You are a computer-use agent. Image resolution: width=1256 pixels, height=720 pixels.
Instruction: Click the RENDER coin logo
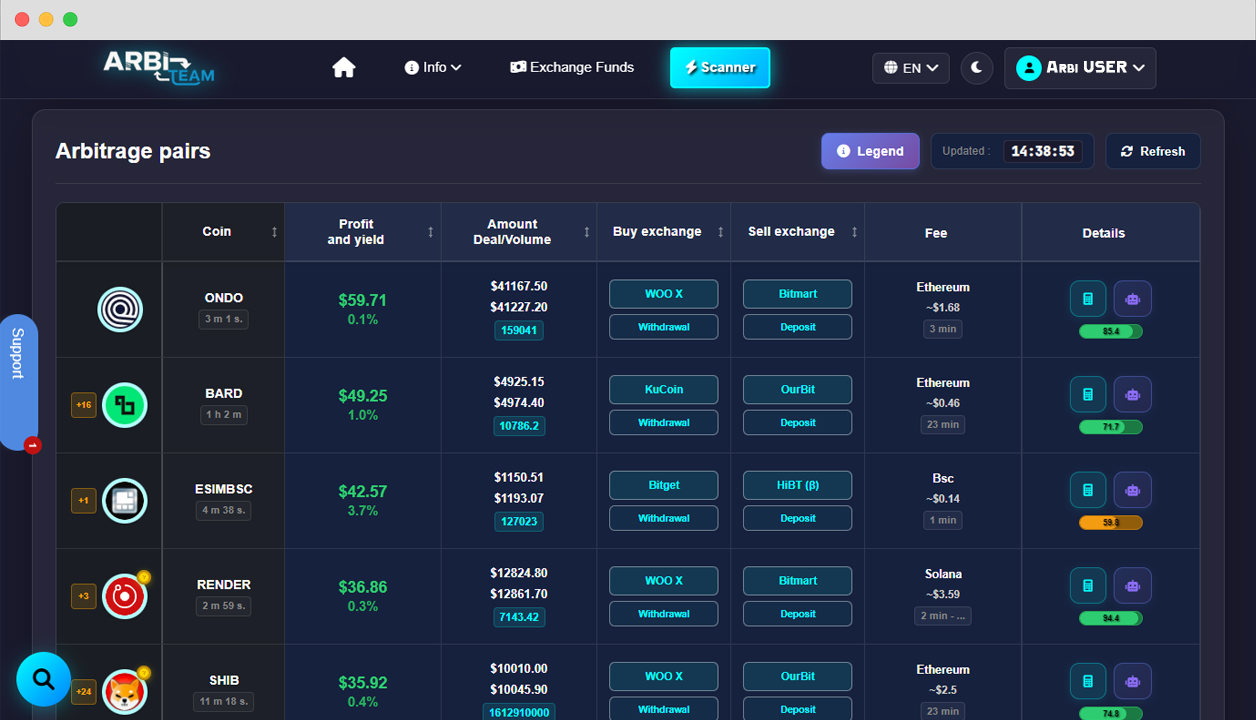125,596
